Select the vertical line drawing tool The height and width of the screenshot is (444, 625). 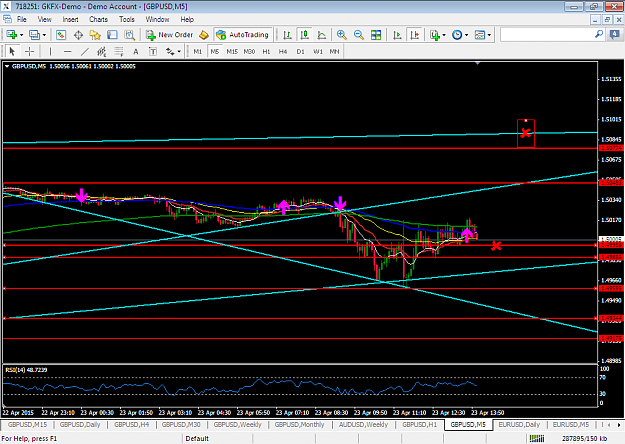pos(50,51)
